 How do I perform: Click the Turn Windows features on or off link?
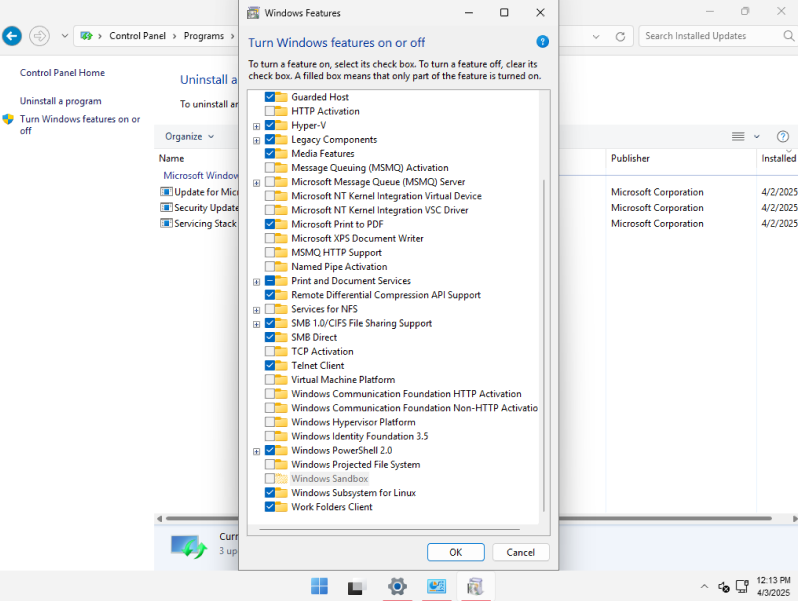80,125
